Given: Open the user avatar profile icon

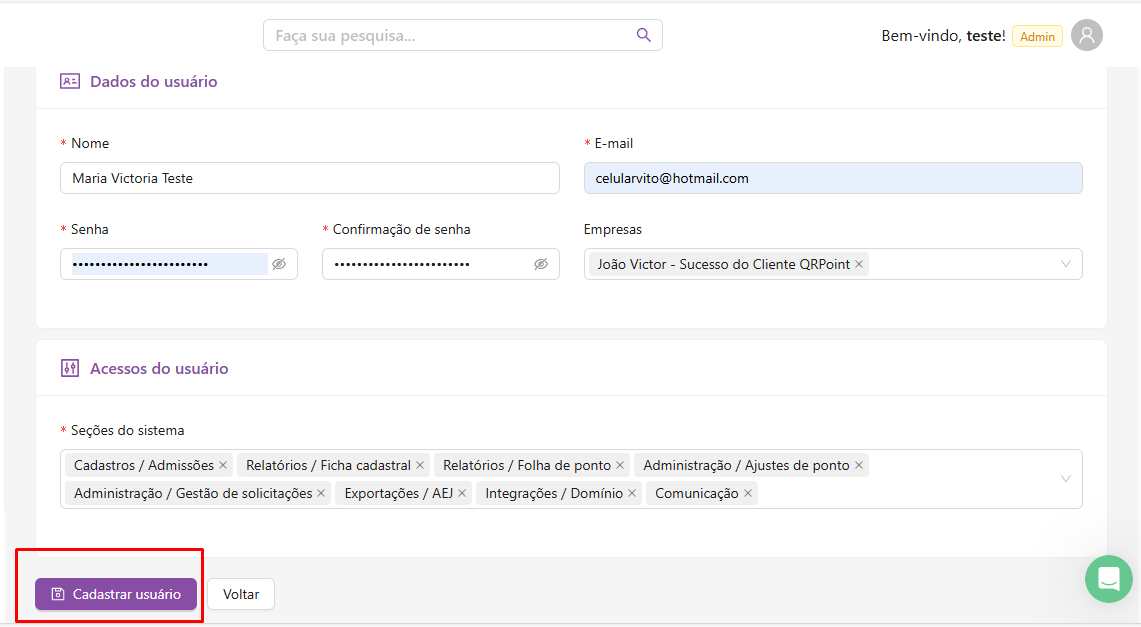Looking at the screenshot, I should 1086,35.
